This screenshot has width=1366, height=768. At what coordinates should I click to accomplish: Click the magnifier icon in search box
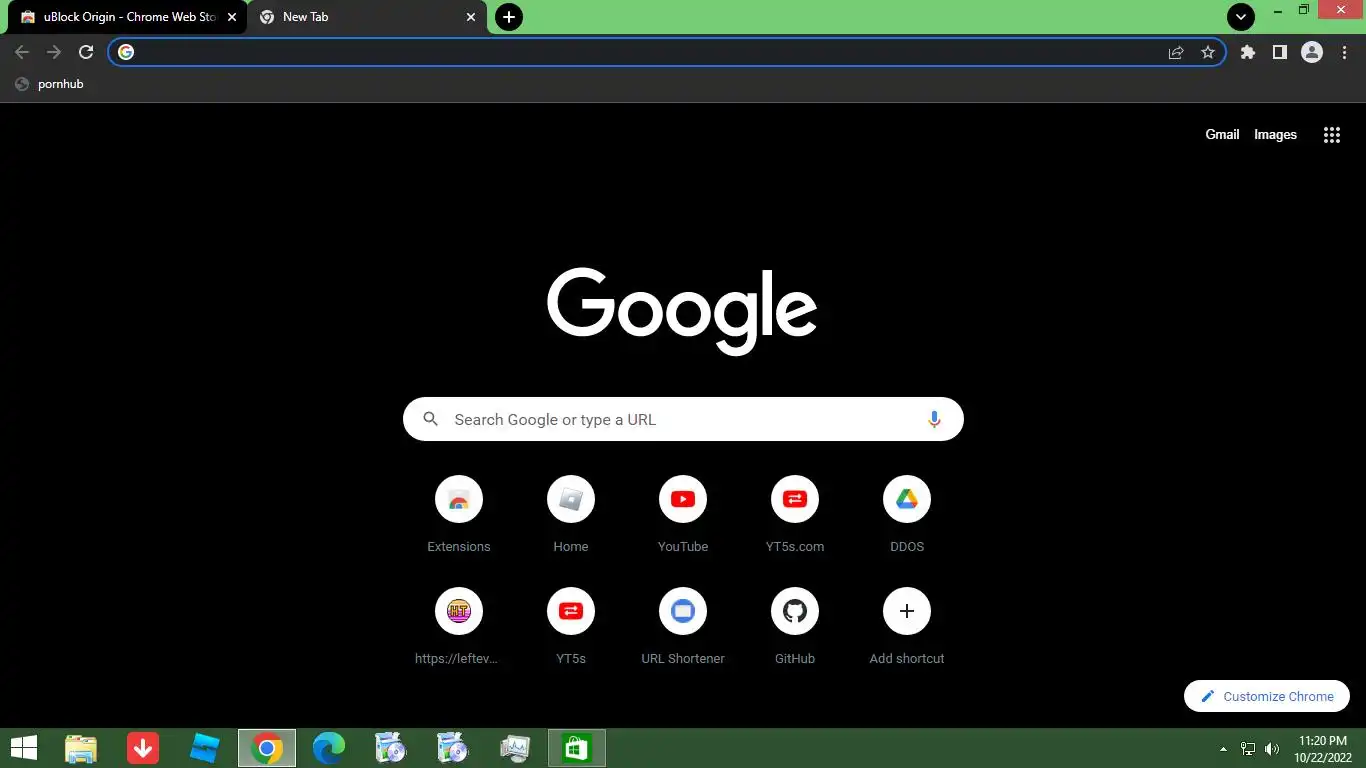[431, 419]
